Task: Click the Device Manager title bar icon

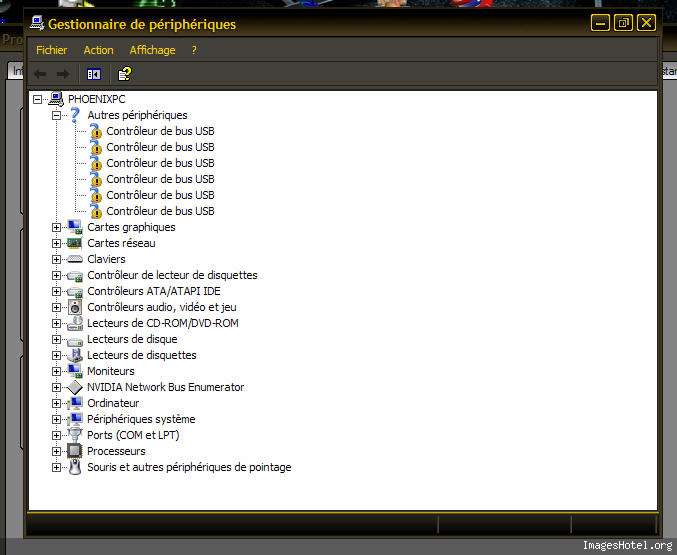Action: tap(37, 23)
